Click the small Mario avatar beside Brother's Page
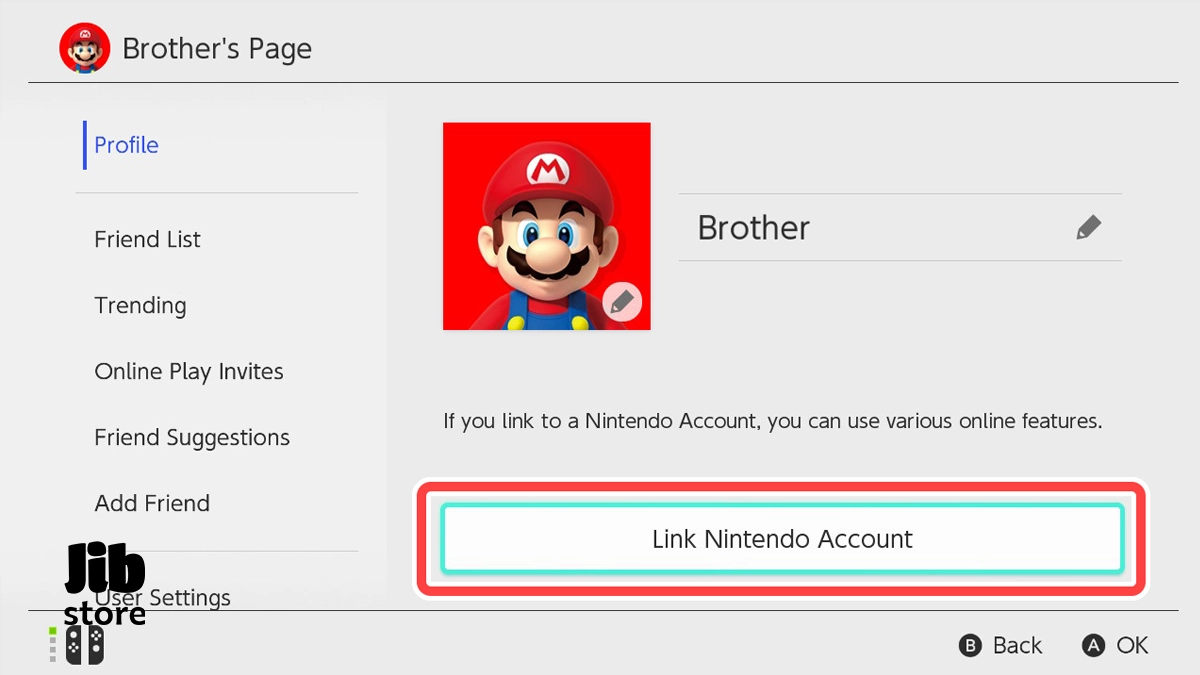The image size is (1200, 675). [x=85, y=49]
